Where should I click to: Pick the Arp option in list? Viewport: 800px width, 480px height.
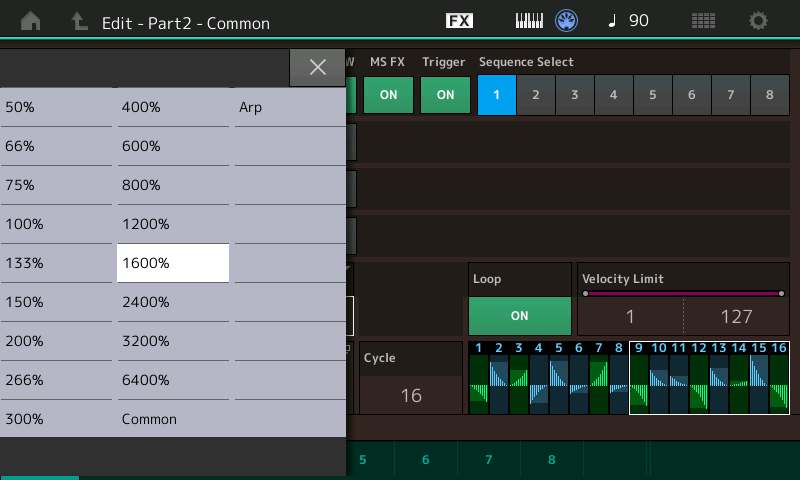coord(290,107)
